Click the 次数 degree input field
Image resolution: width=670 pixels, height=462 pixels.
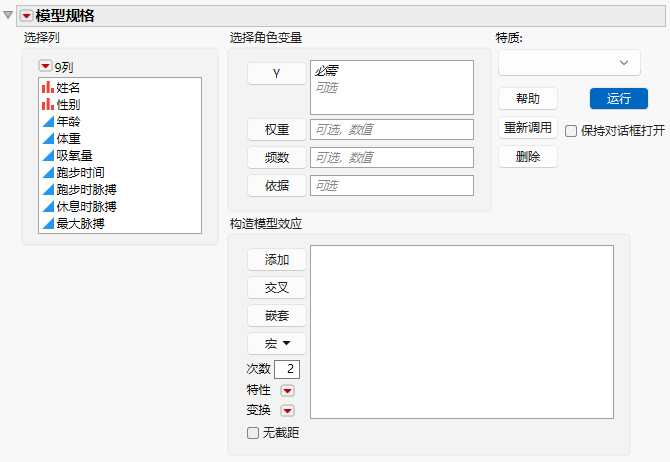click(x=287, y=369)
